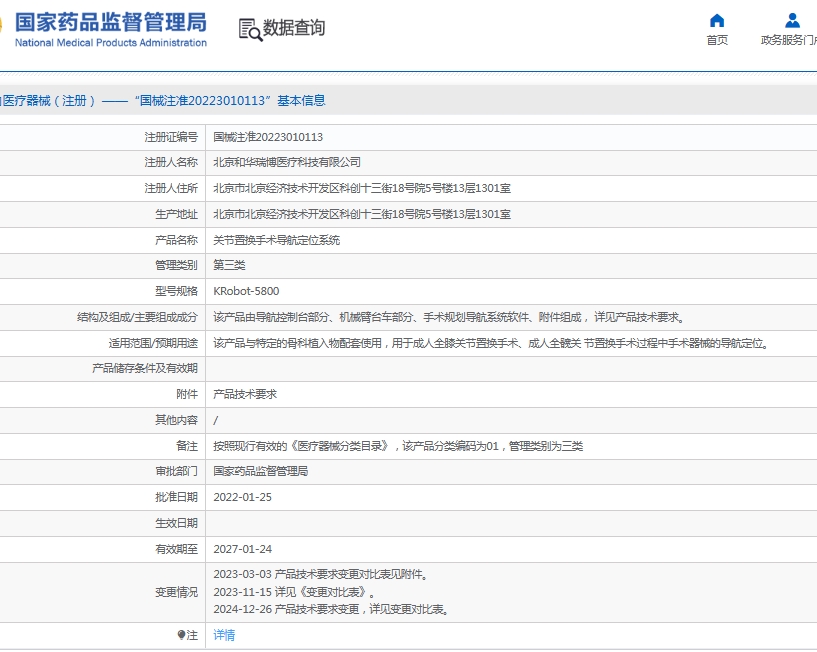Click the 数据查询 search document icon
The height and width of the screenshot is (652, 817).
coord(251,30)
